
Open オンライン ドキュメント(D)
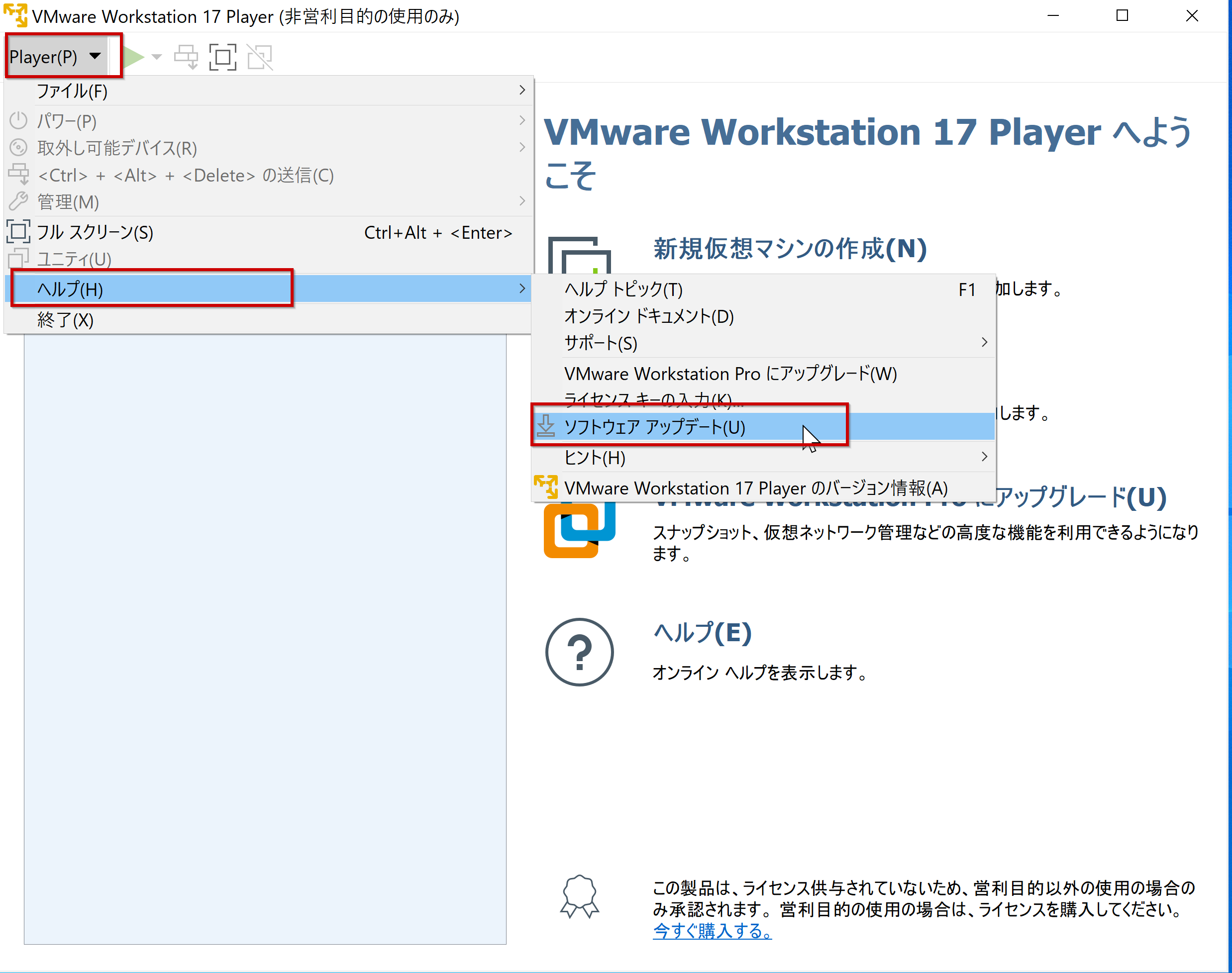pos(764,316)
